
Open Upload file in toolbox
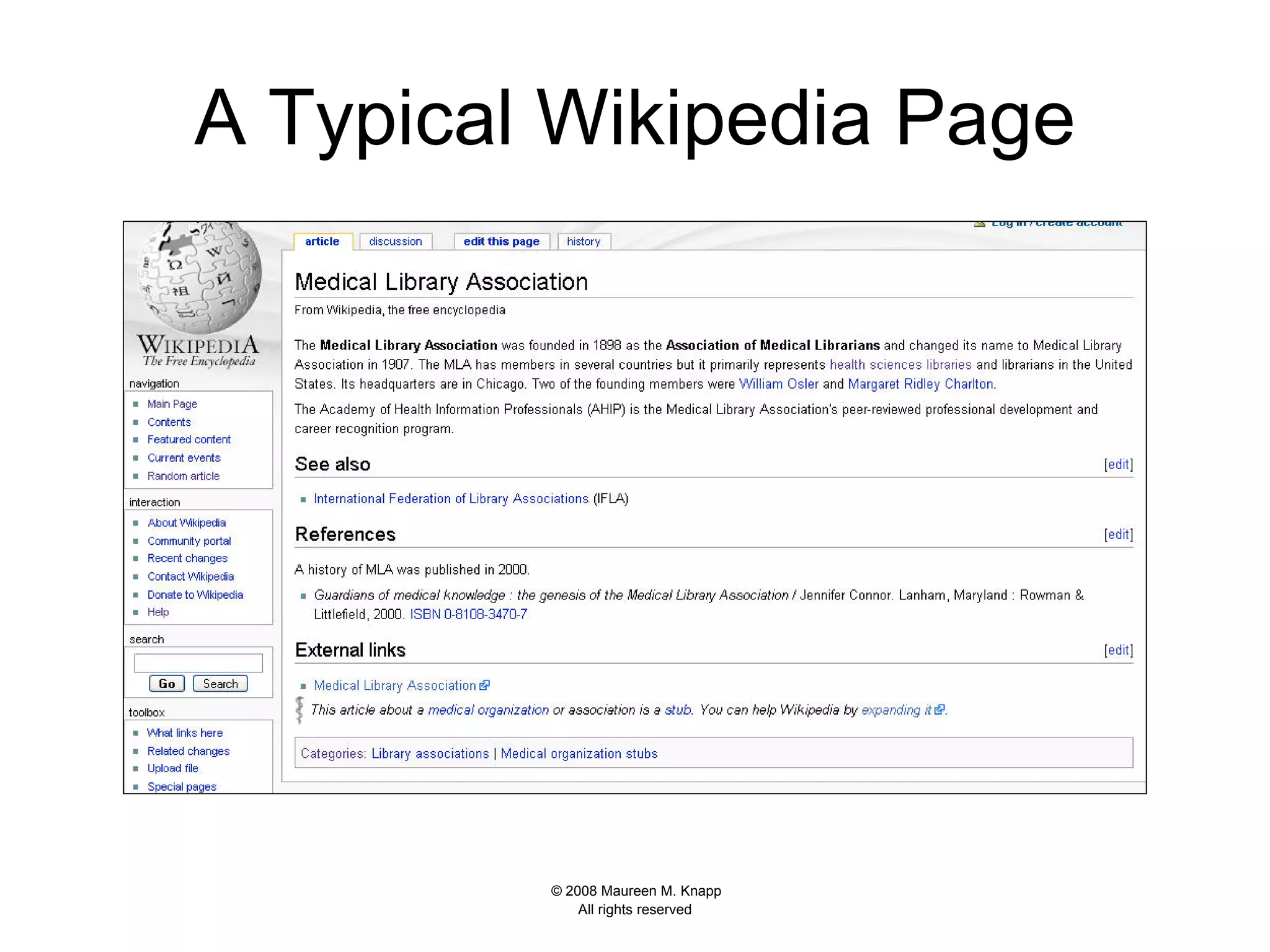pyautogui.click(x=173, y=769)
